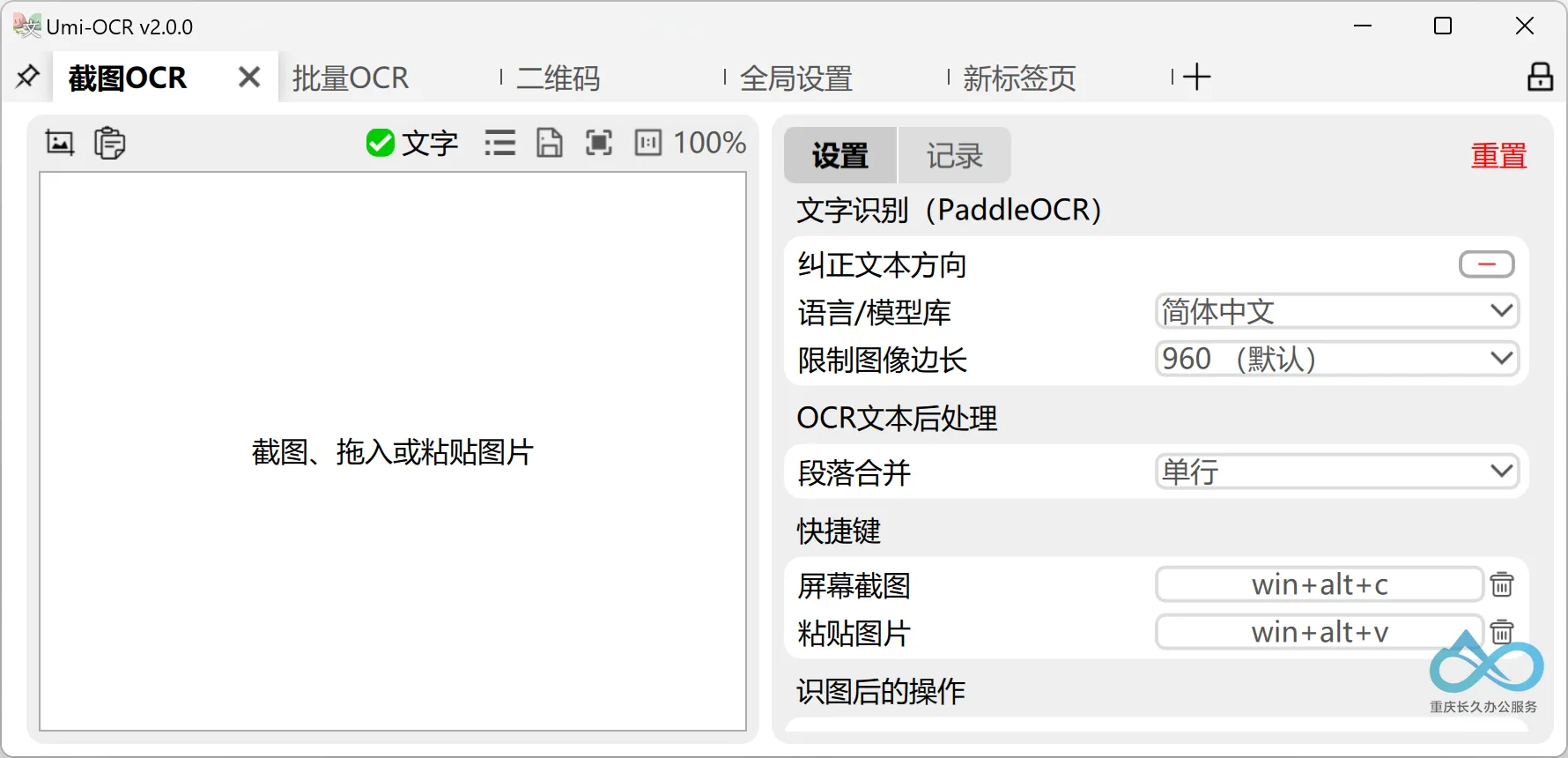This screenshot has height=758, width=1568.
Task: Show the 设置 panel tab
Action: (840, 156)
